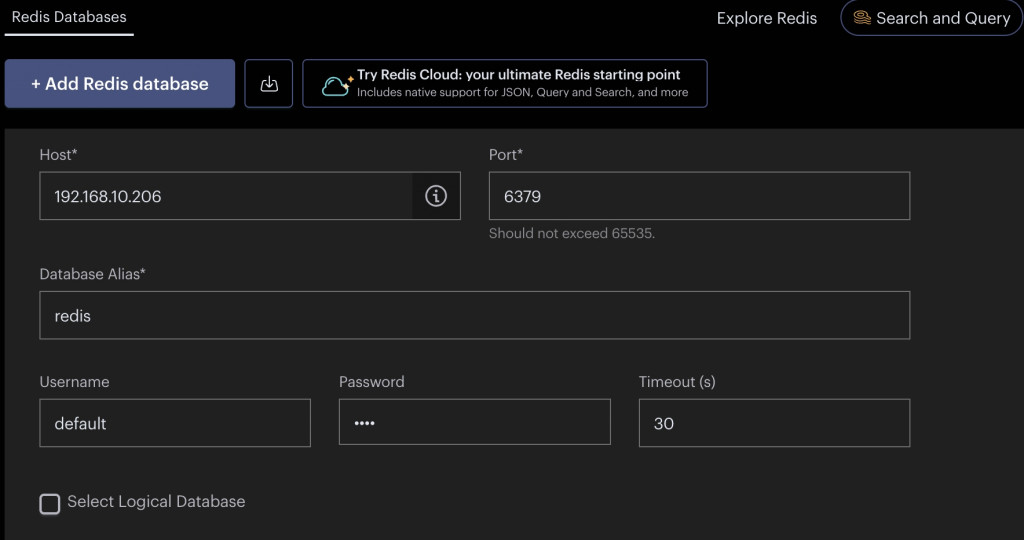This screenshot has height=540, width=1024.
Task: Click into the Port field showing 6379
Action: coord(699,196)
